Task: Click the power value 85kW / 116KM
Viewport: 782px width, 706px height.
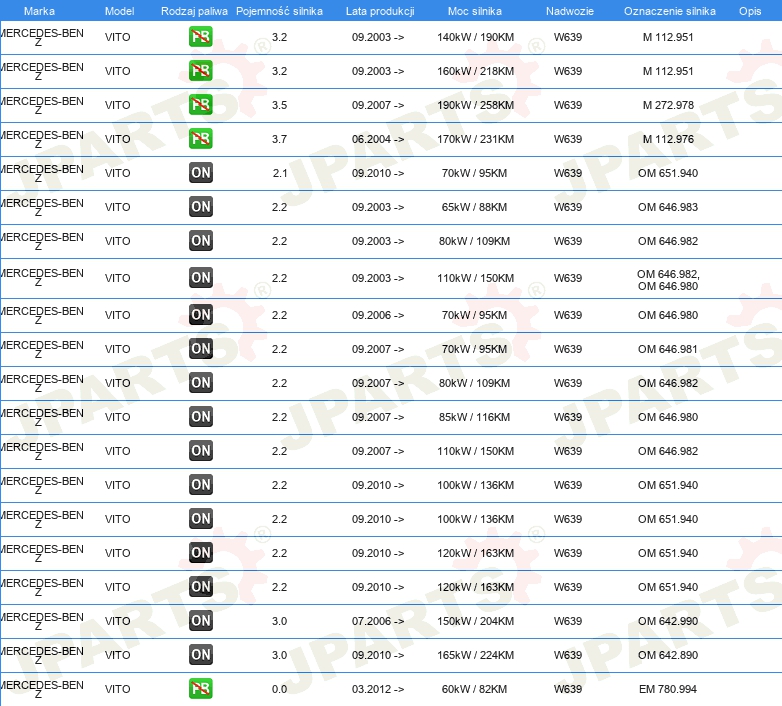Action: (474, 417)
